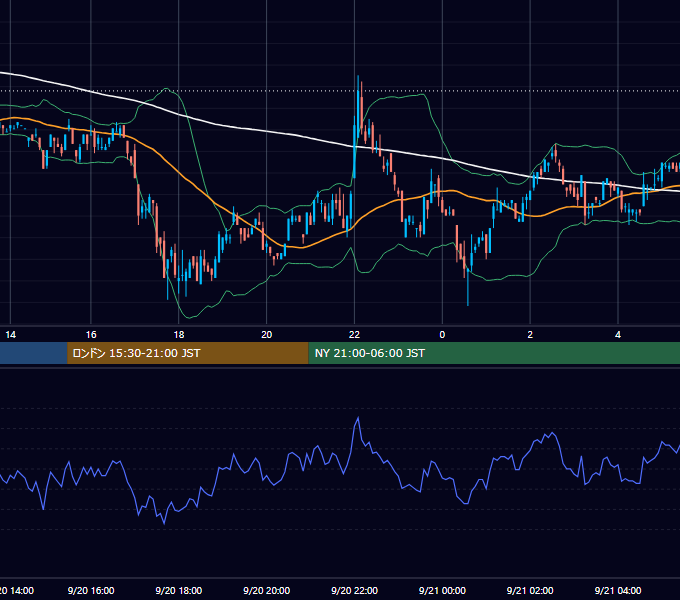The image size is (680, 600).
Task: Click the 9/20 20:00 date label
Action: [266, 590]
